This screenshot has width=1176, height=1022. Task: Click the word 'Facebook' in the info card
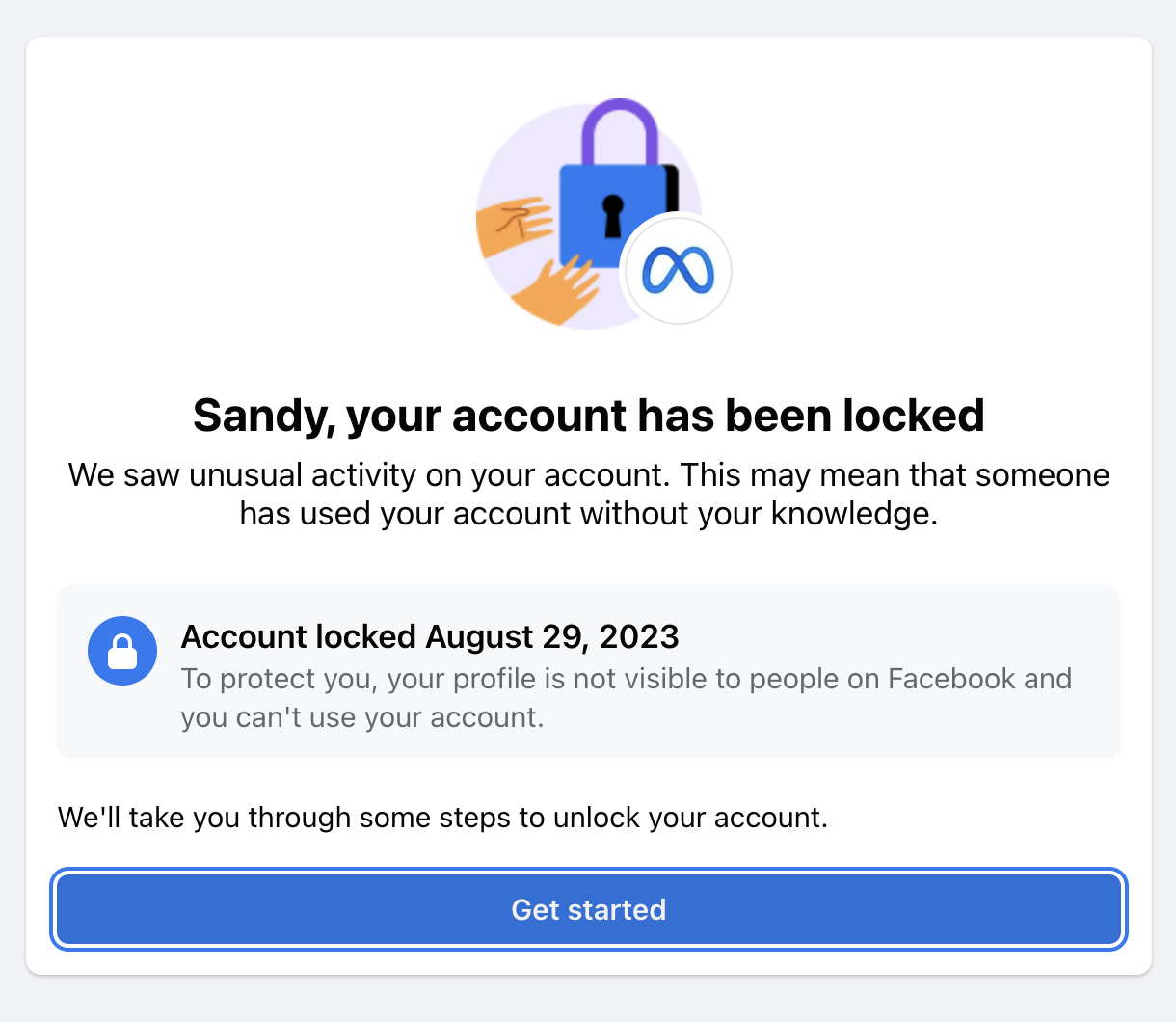952,679
